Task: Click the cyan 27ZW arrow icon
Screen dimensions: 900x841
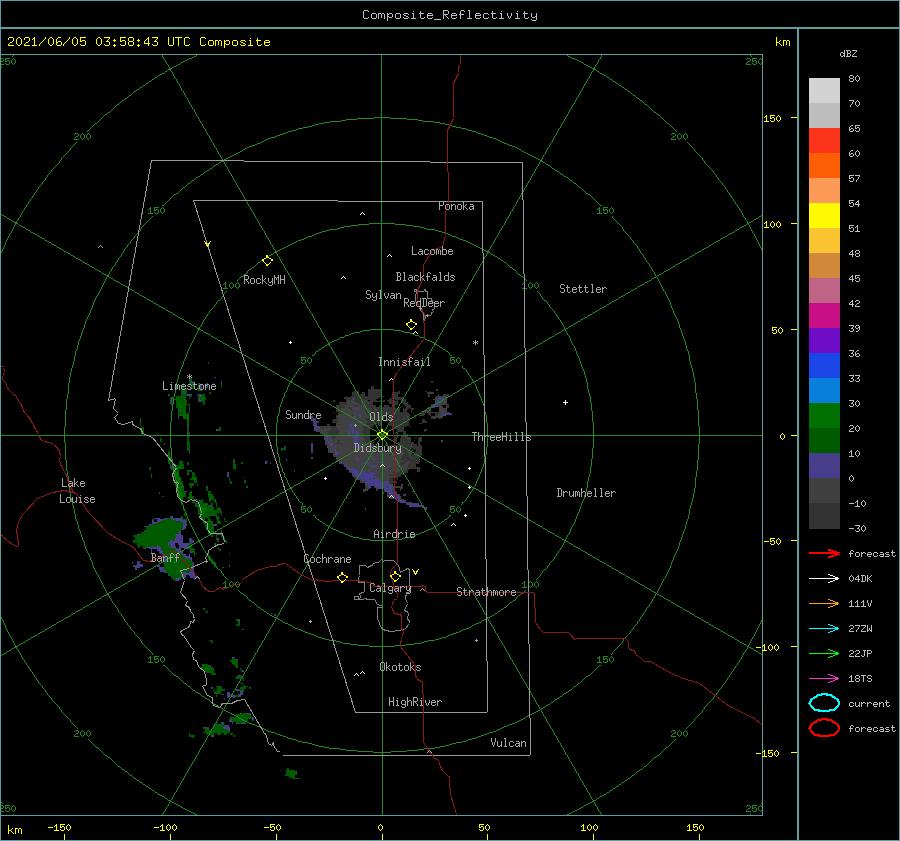Action: [x=824, y=629]
